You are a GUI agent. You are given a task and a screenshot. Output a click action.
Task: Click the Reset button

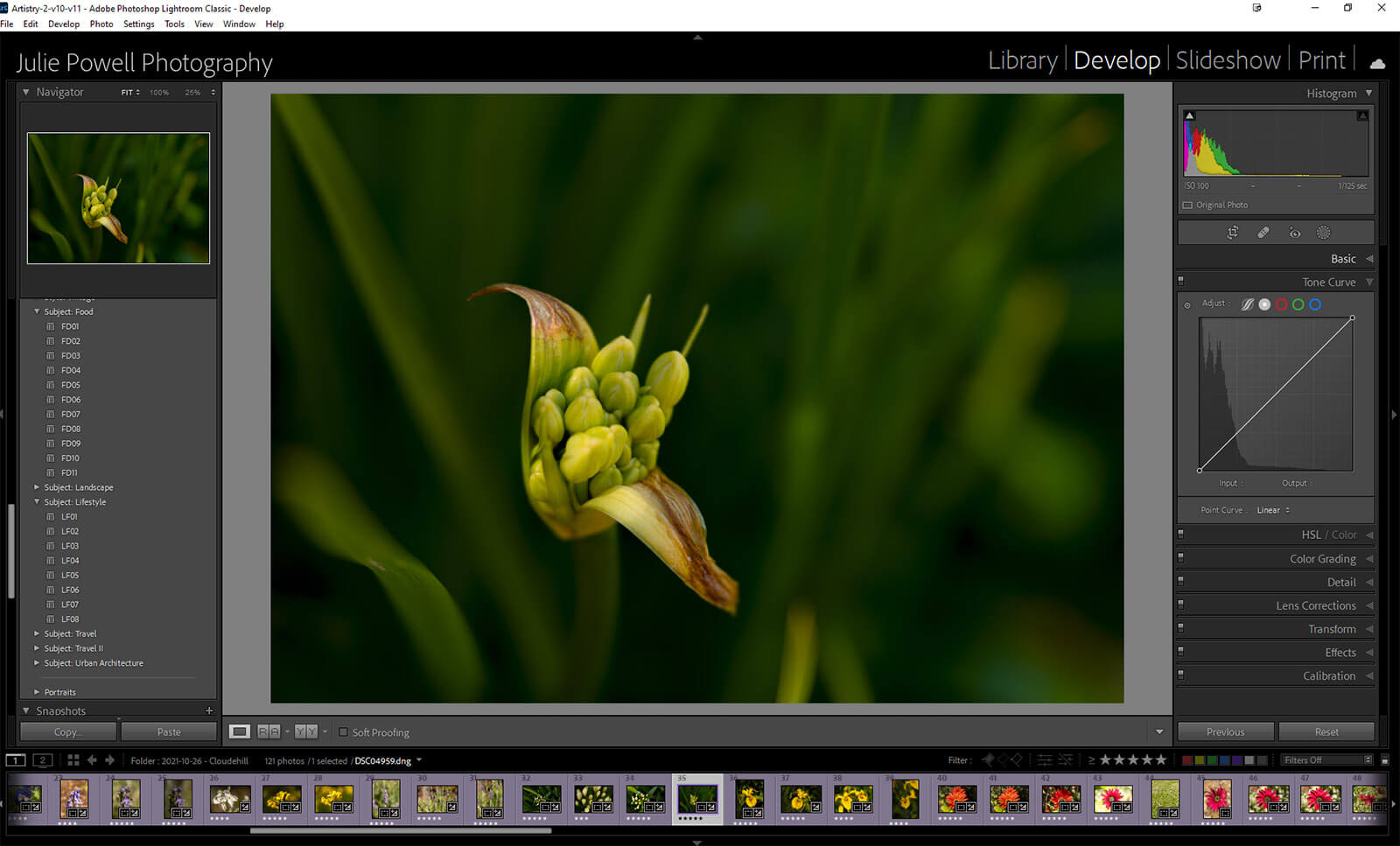coord(1326,731)
